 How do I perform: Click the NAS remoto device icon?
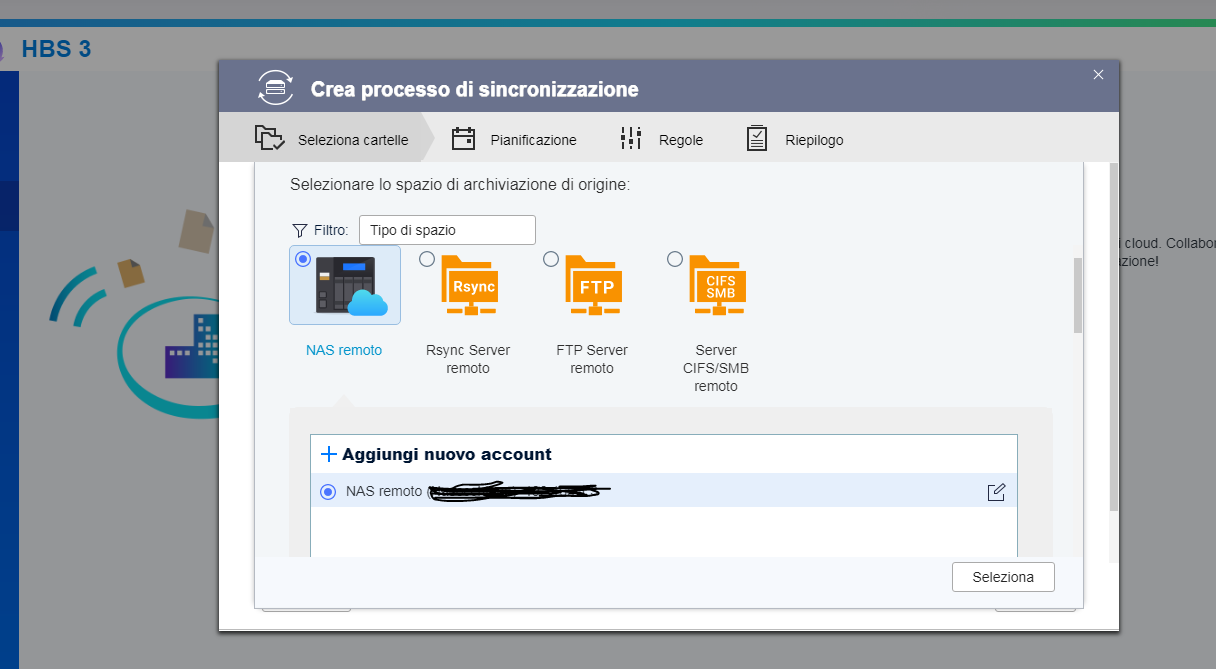(x=351, y=286)
